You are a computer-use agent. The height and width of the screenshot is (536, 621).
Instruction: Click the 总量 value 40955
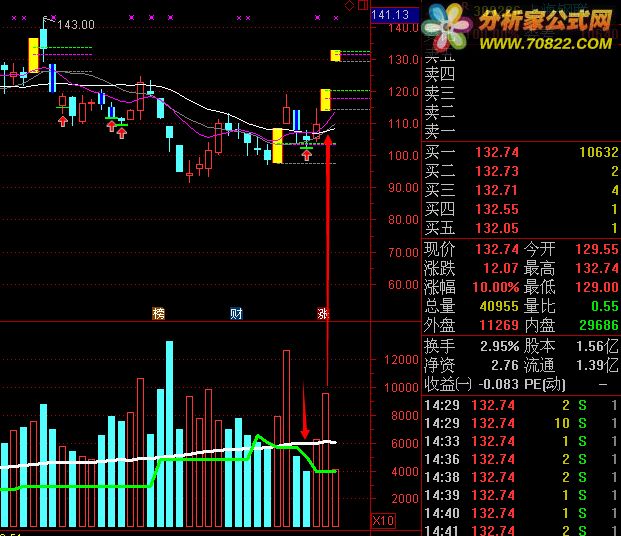coord(499,306)
